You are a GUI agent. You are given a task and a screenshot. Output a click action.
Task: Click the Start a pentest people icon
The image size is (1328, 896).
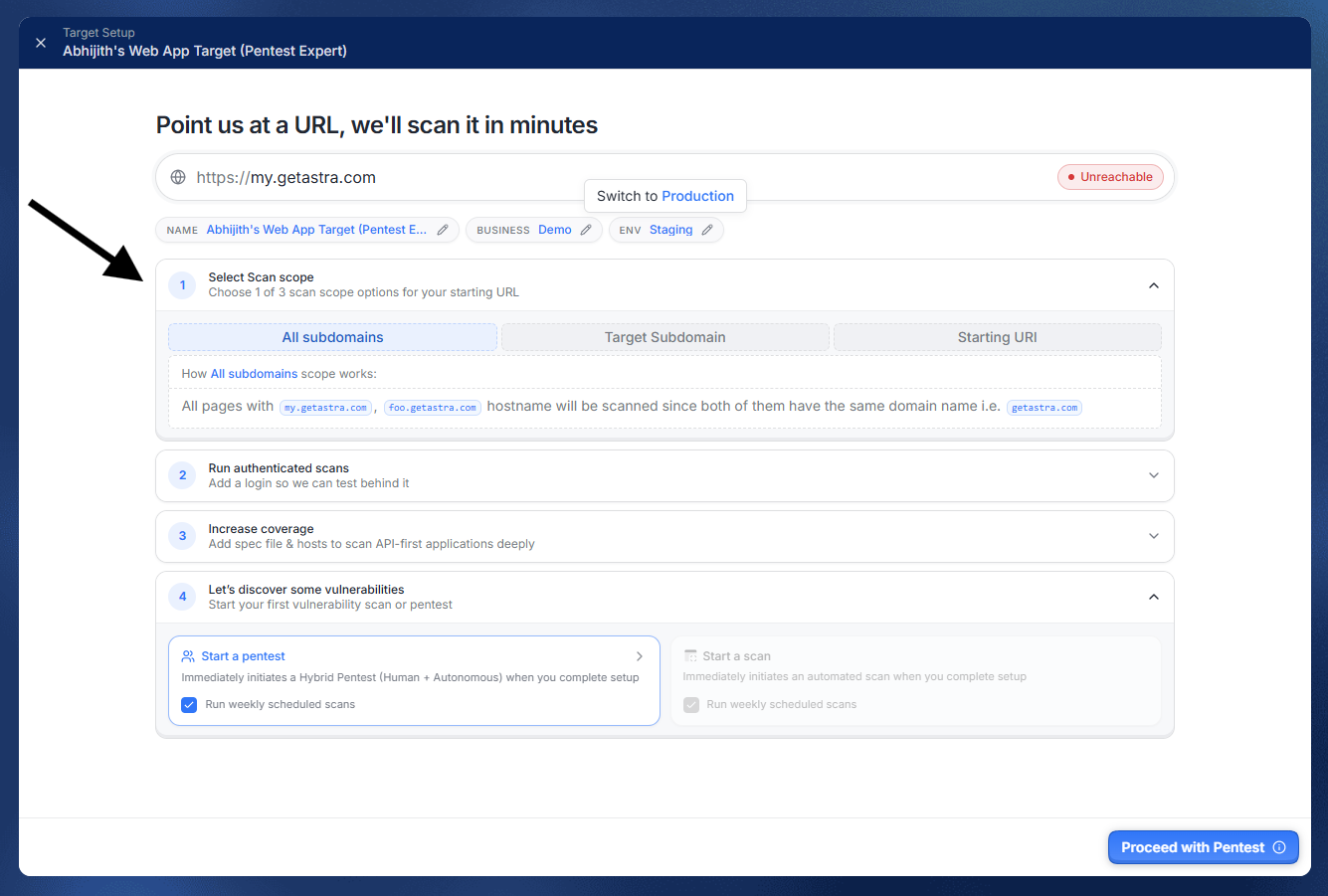point(188,656)
